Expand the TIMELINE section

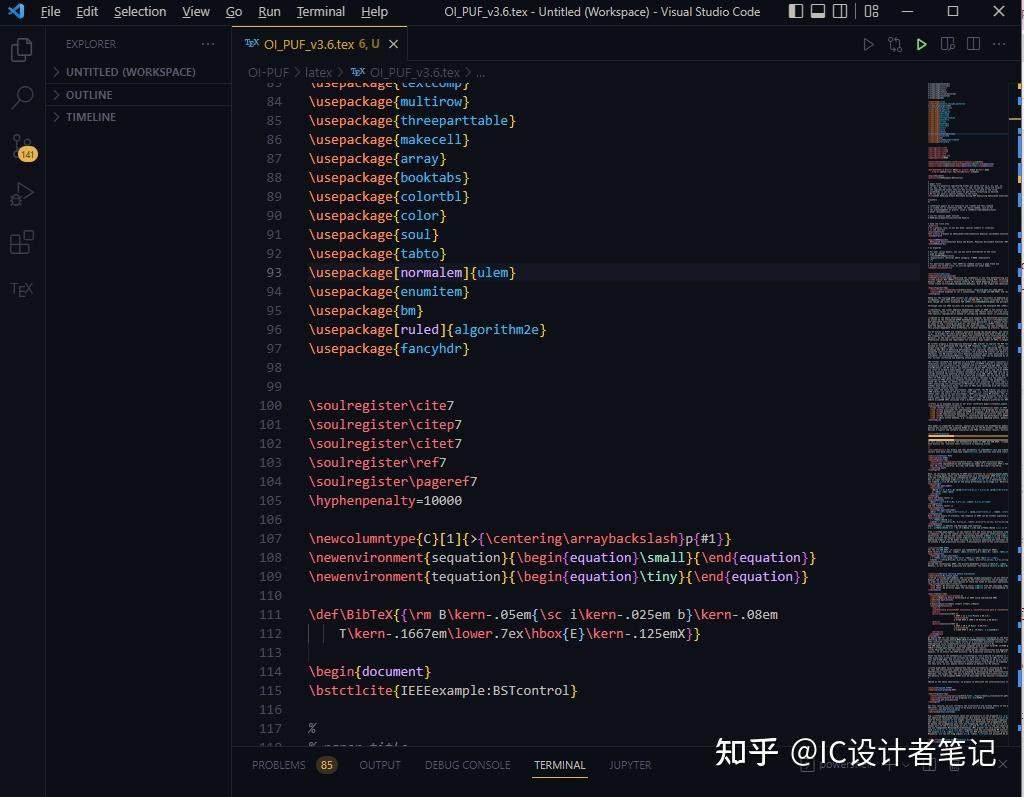pos(89,117)
